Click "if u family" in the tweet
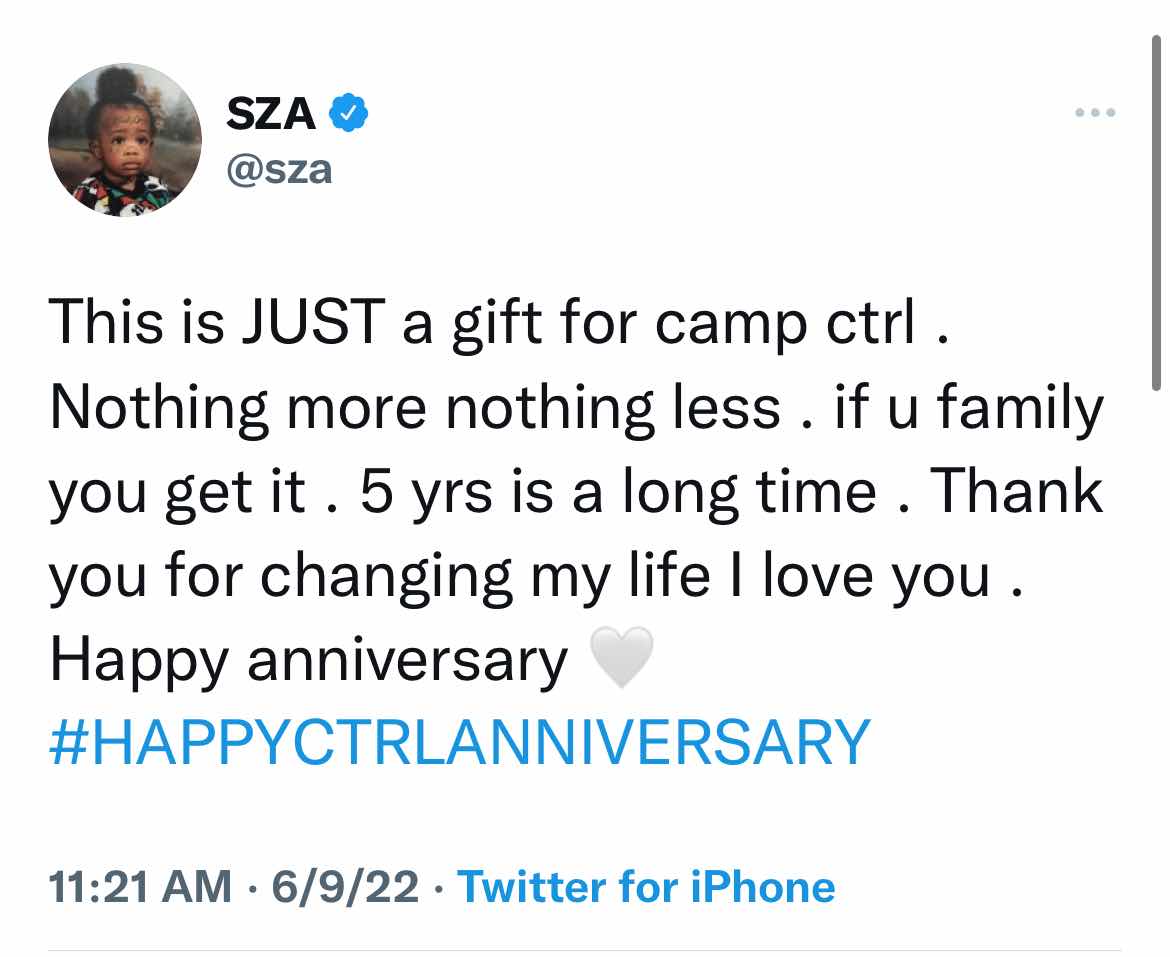 click(x=969, y=408)
